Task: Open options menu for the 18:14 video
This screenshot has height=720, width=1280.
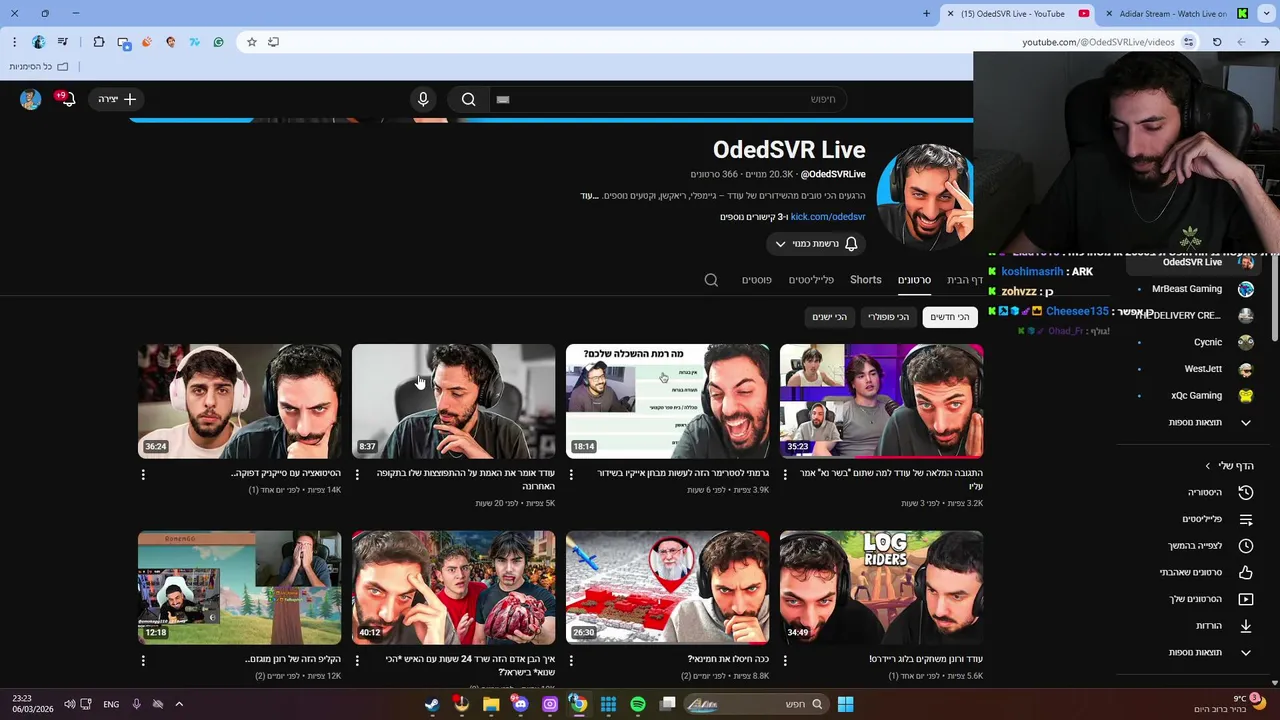Action: (x=571, y=475)
